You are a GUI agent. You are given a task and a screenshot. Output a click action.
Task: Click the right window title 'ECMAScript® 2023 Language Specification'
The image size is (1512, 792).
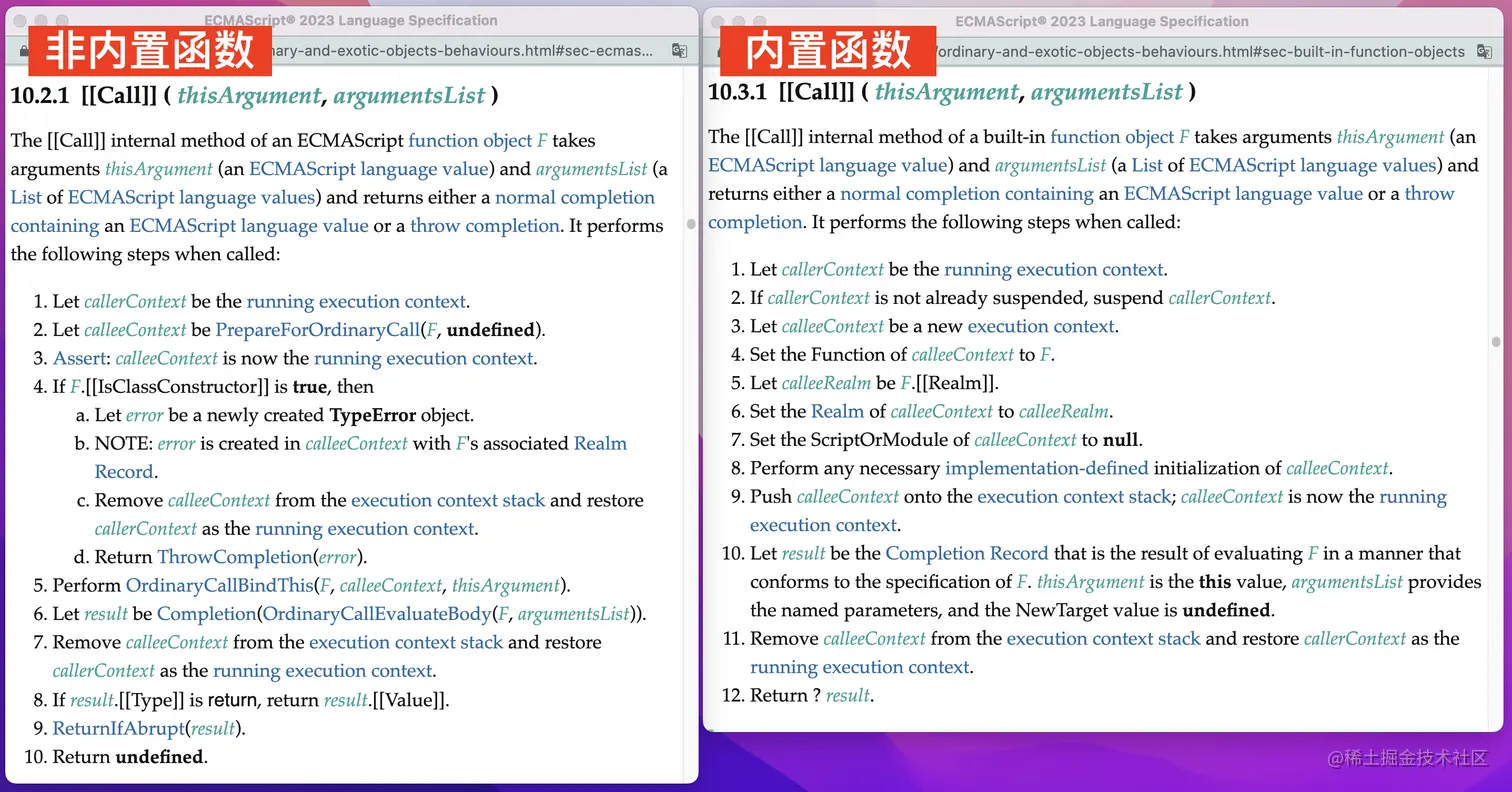click(x=1102, y=21)
